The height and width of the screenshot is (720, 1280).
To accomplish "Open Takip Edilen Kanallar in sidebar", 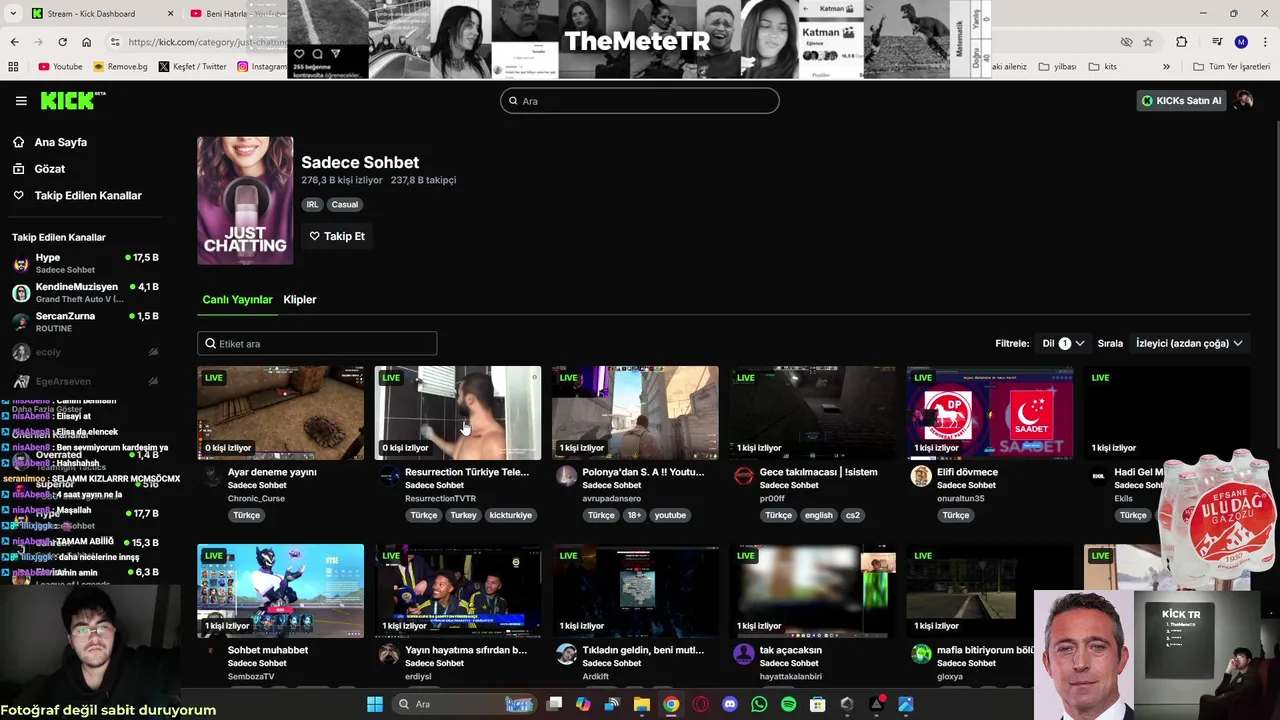I will [x=88, y=196].
